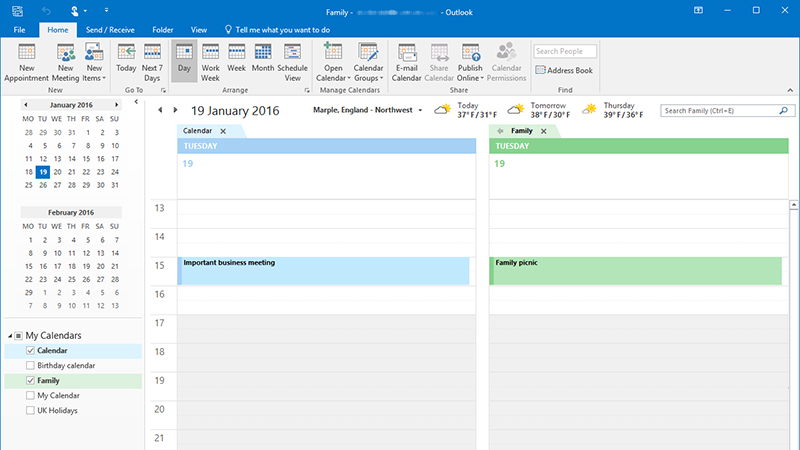Open the View ribbon tab

tap(199, 30)
